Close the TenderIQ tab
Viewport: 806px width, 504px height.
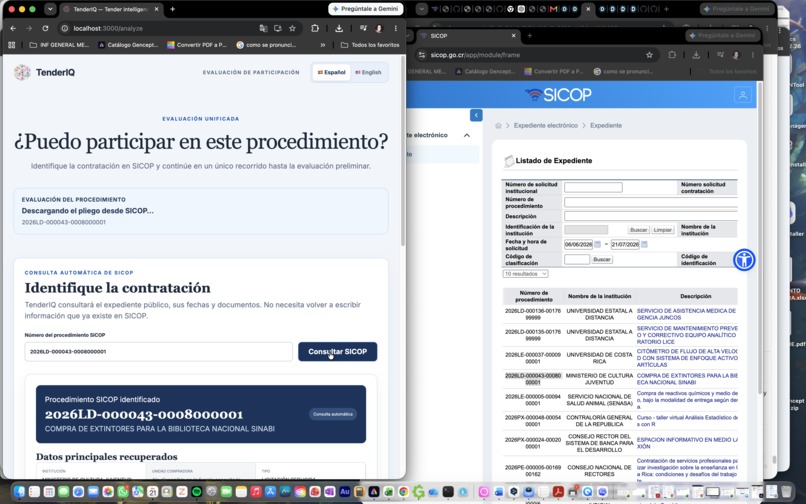click(156, 9)
